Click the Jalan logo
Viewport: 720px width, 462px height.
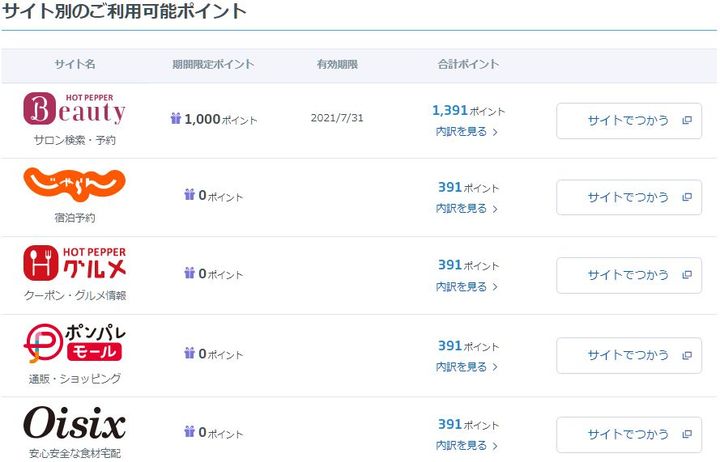pos(74,185)
